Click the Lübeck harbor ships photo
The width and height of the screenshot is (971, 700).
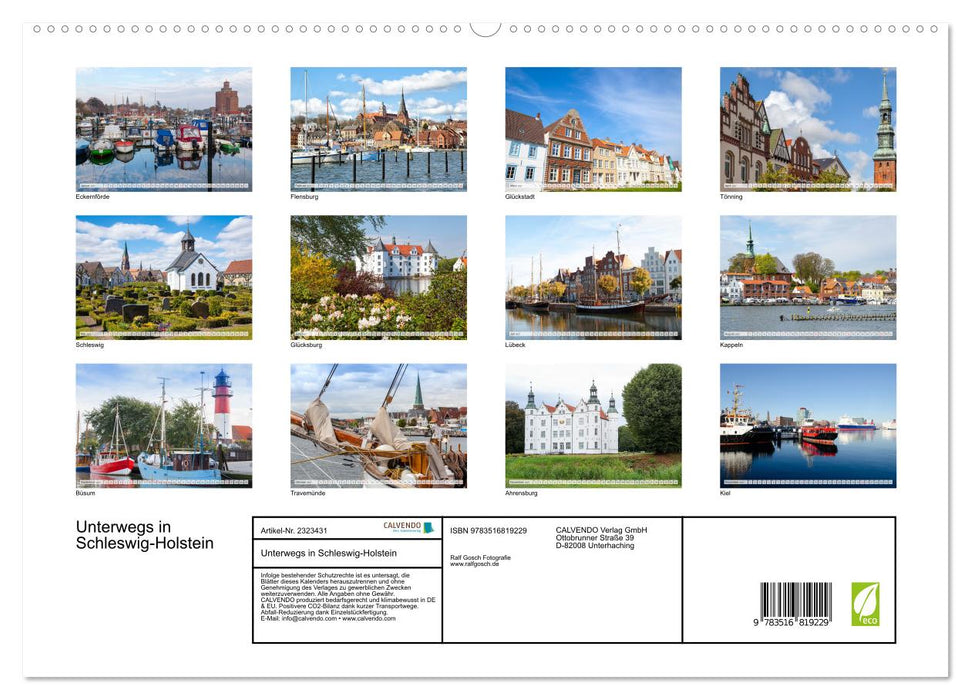(593, 278)
